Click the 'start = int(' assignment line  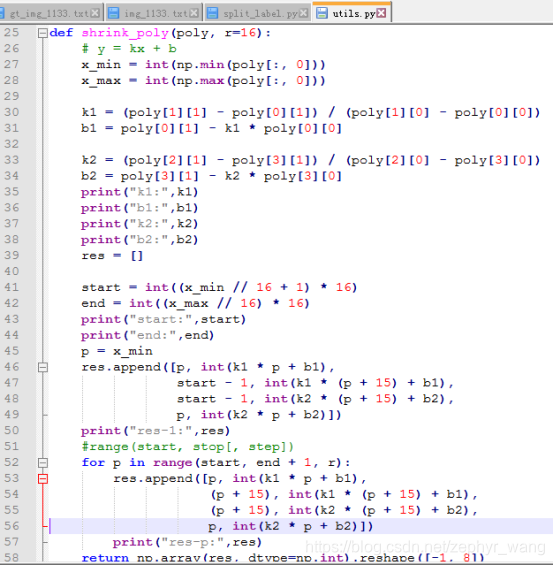pyautogui.click(x=219, y=288)
